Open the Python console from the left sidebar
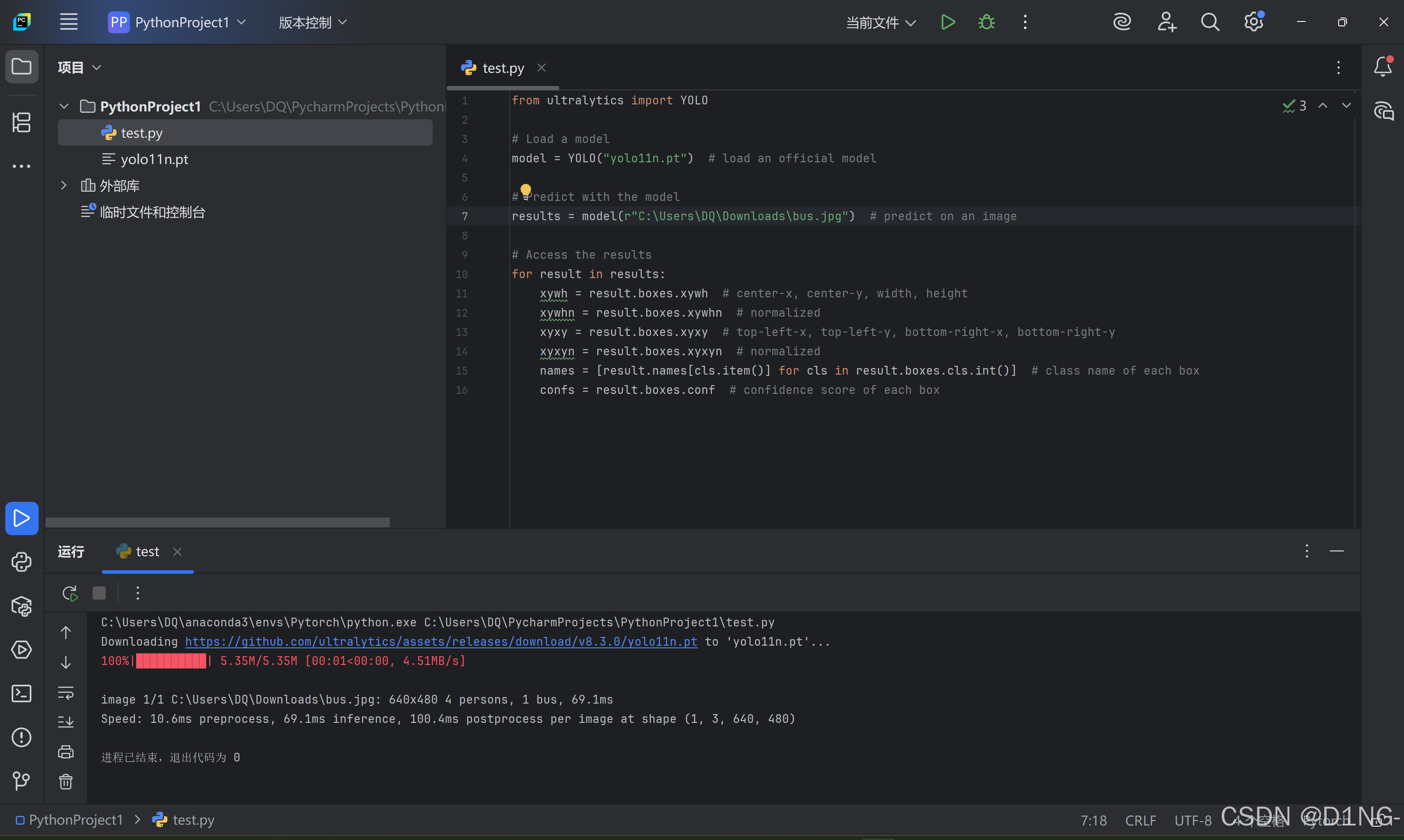Screen dimensions: 1404x840 click(x=21, y=562)
